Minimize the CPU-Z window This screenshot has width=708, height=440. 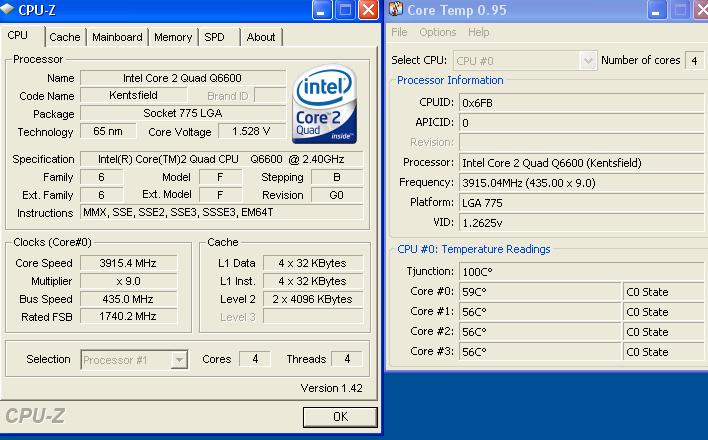click(322, 10)
